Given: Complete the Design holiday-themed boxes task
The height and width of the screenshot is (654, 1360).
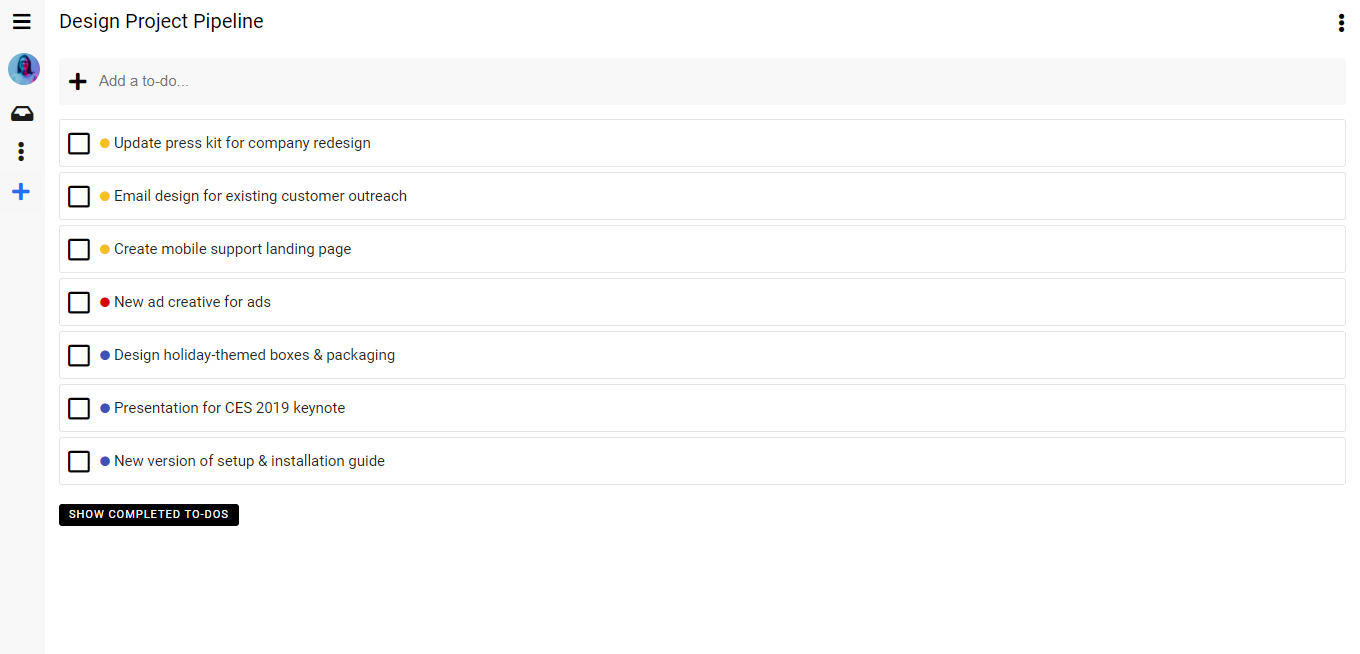Looking at the screenshot, I should click(79, 356).
